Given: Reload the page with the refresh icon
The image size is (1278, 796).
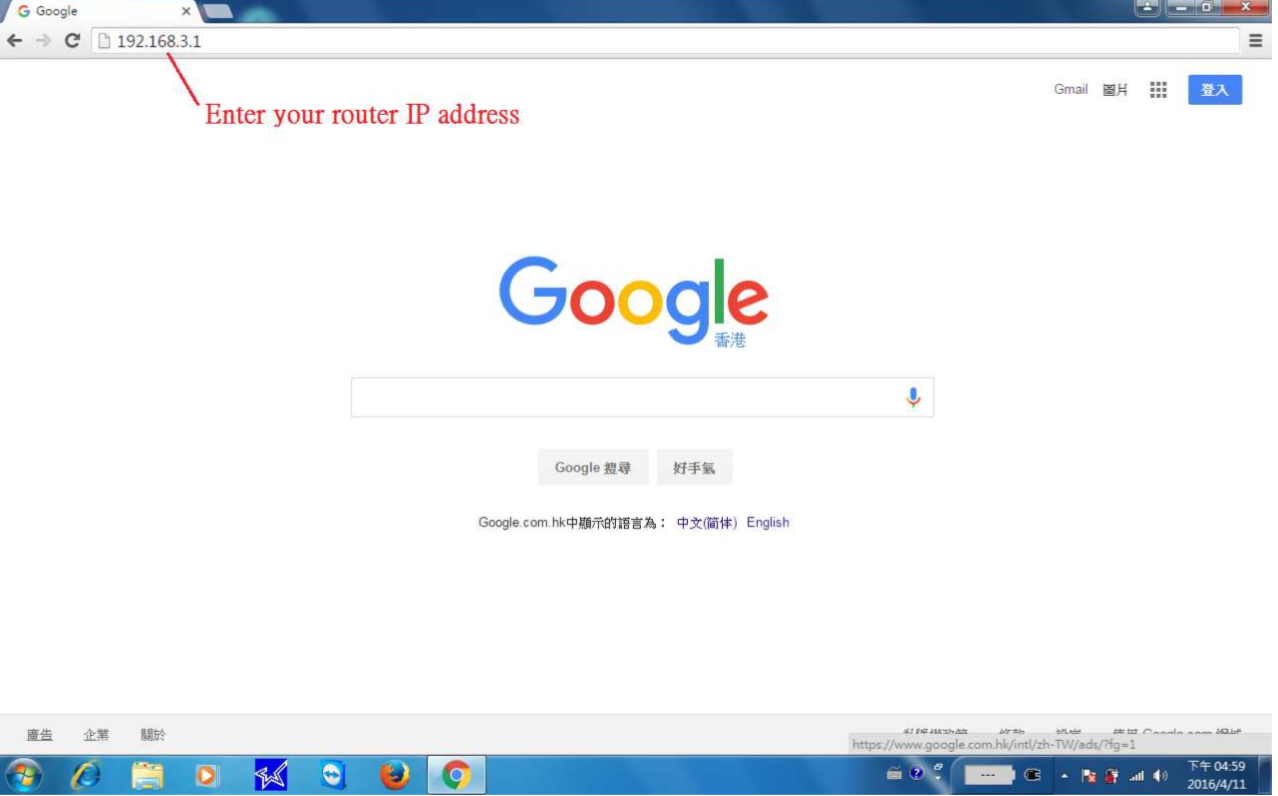Looking at the screenshot, I should [x=72, y=41].
